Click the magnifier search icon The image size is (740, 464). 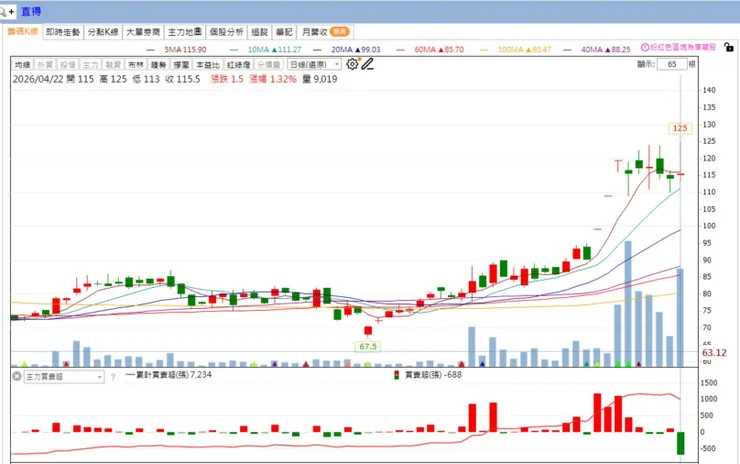click(2, 12)
